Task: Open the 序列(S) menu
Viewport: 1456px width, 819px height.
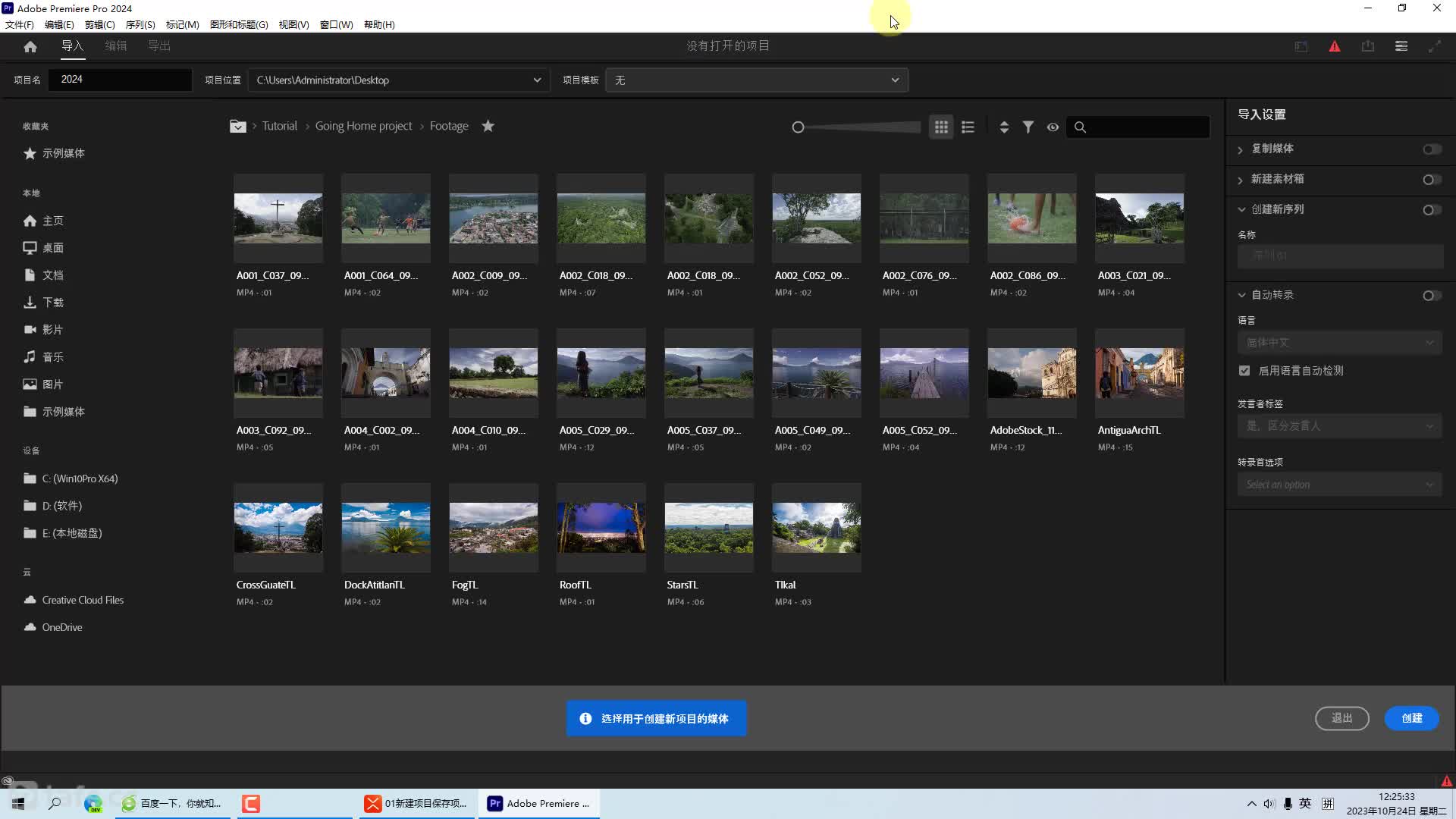Action: [x=140, y=24]
